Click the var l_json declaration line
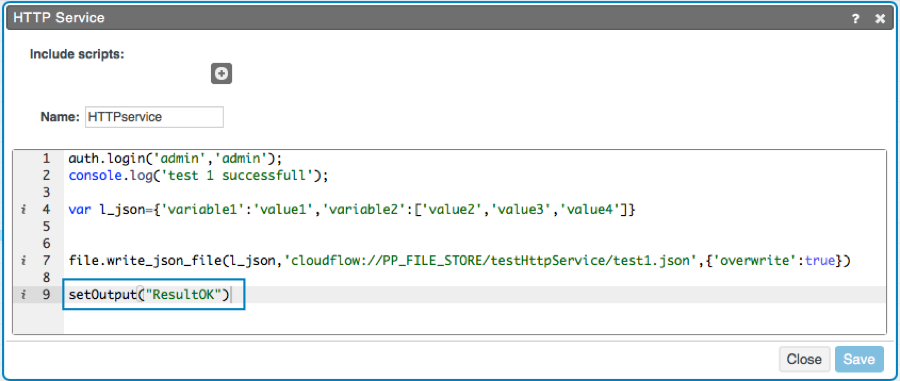 pos(352,210)
